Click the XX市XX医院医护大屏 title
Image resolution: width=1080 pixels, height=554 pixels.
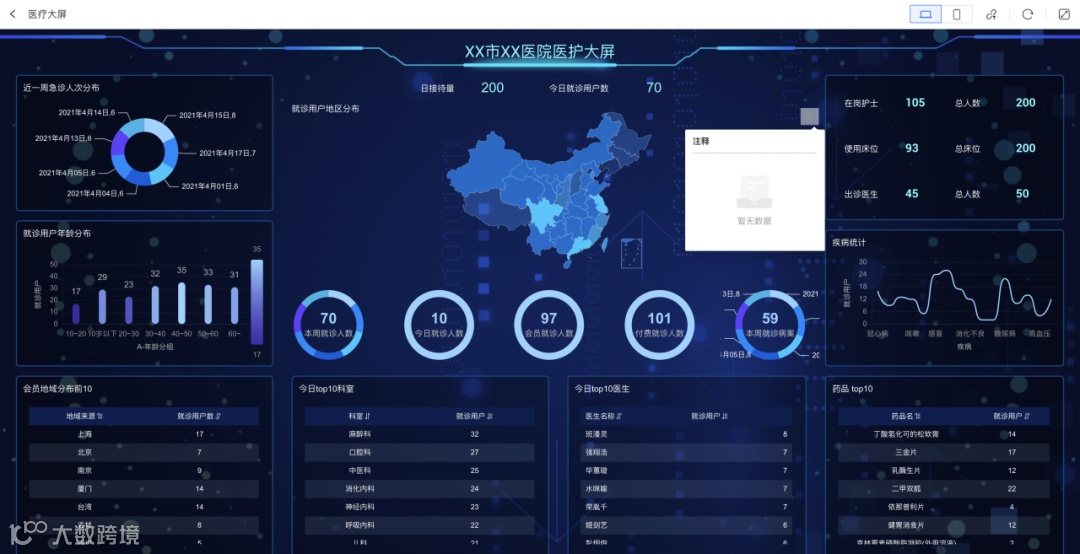[x=539, y=52]
